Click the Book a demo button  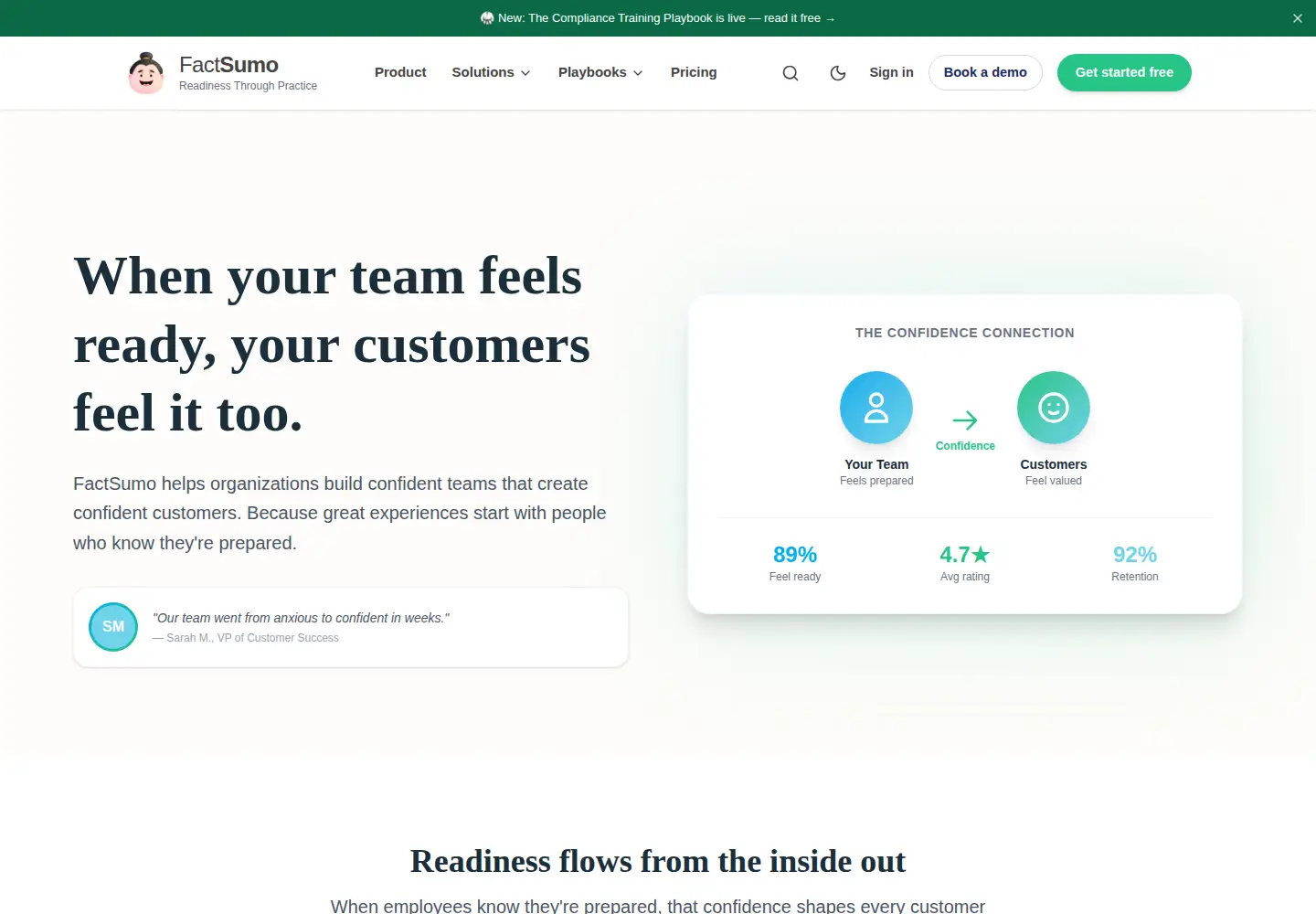click(x=985, y=72)
